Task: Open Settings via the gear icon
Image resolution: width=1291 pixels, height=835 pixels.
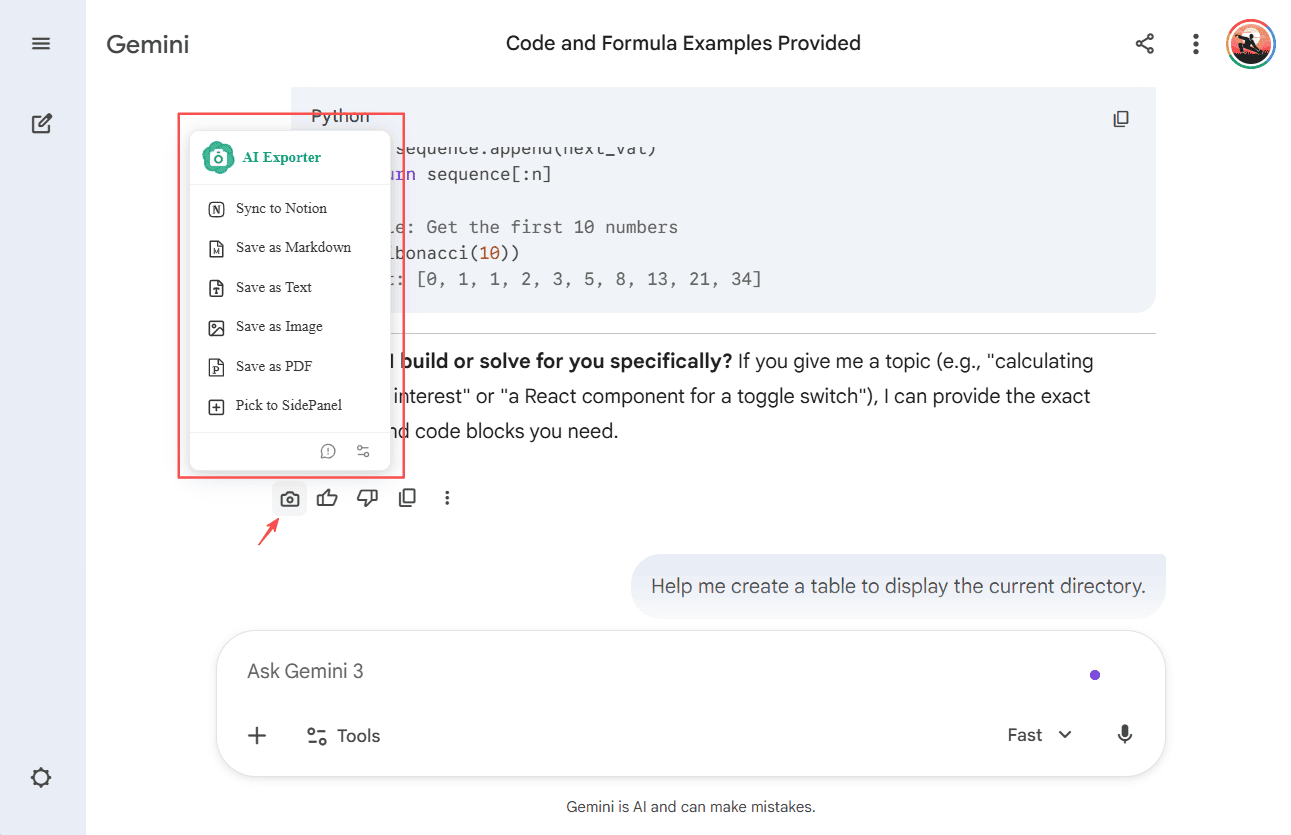Action: (41, 777)
